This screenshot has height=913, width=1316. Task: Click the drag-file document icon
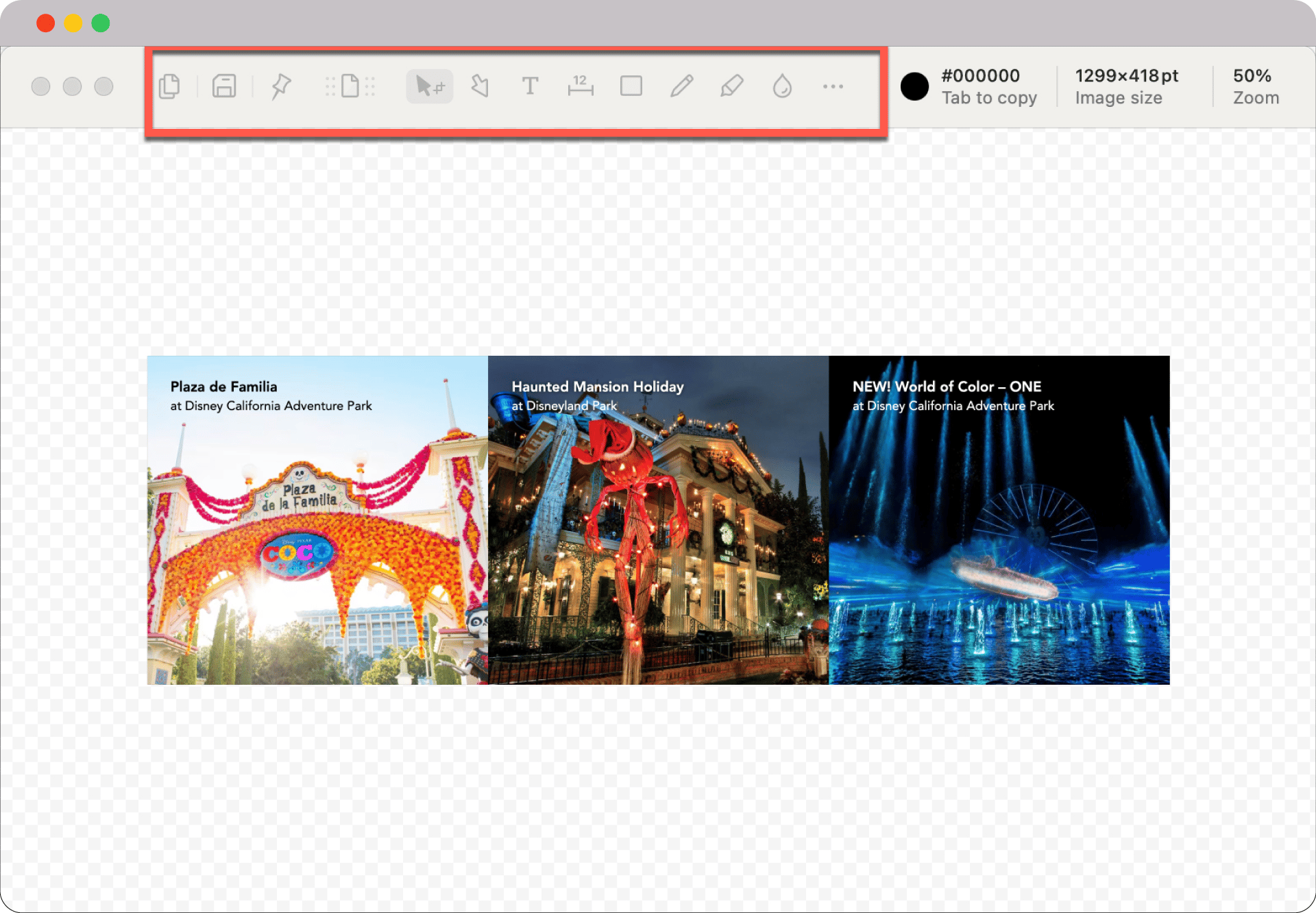(350, 86)
